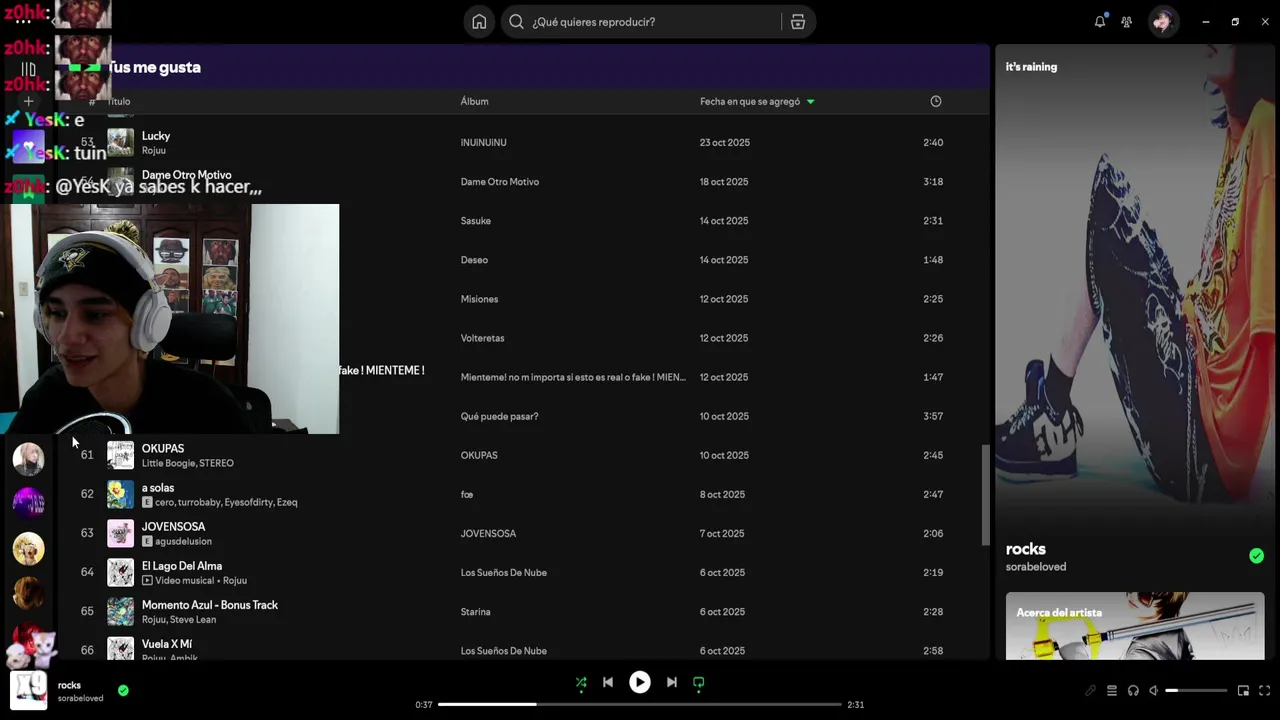This screenshot has width=1280, height=720.
Task: Open the Acerca del artista card
Action: [1135, 626]
